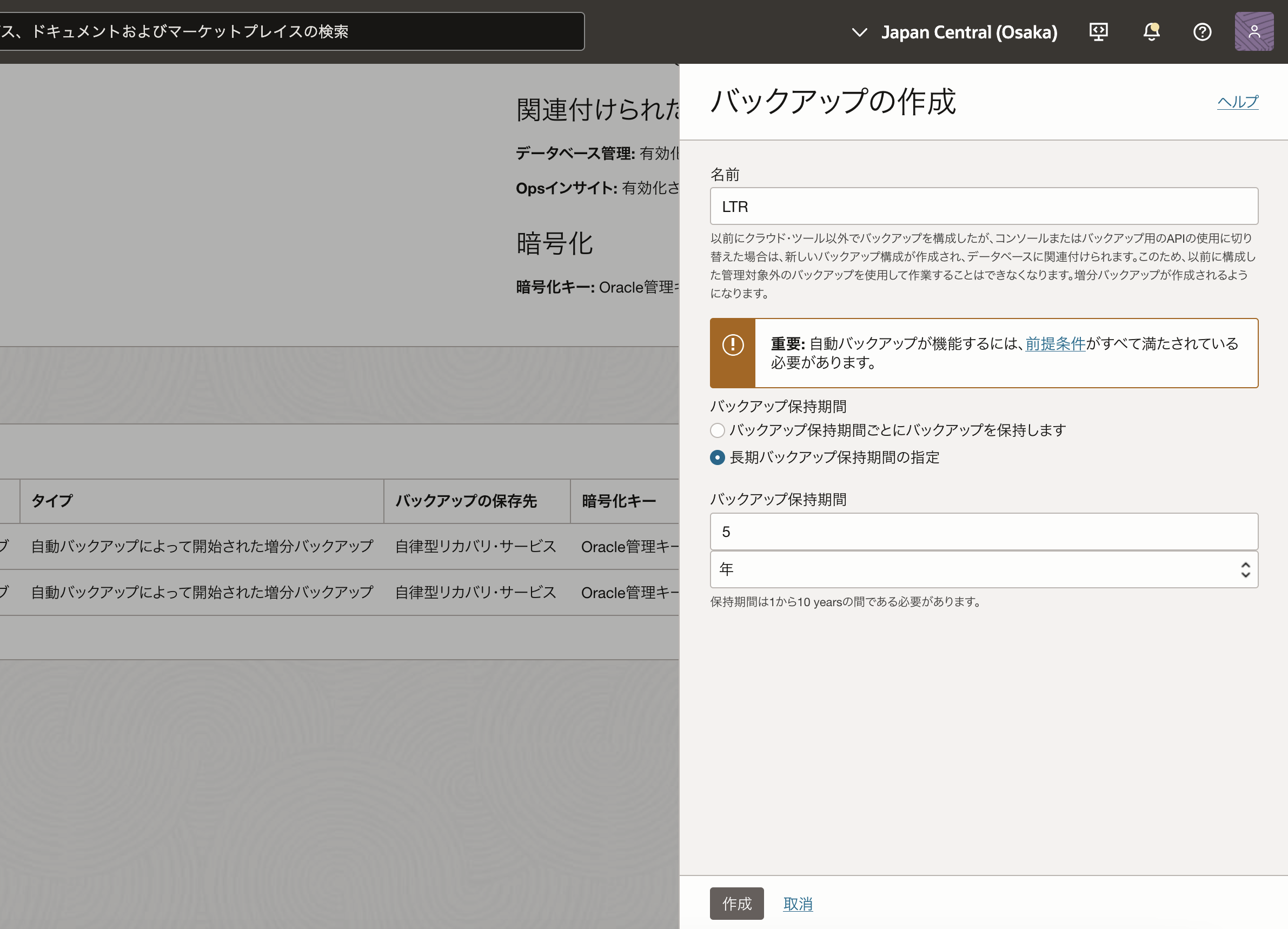Image resolution: width=1288 pixels, height=929 pixels.
Task: Click the バックアップの保存先 column header
Action: [x=466, y=501]
